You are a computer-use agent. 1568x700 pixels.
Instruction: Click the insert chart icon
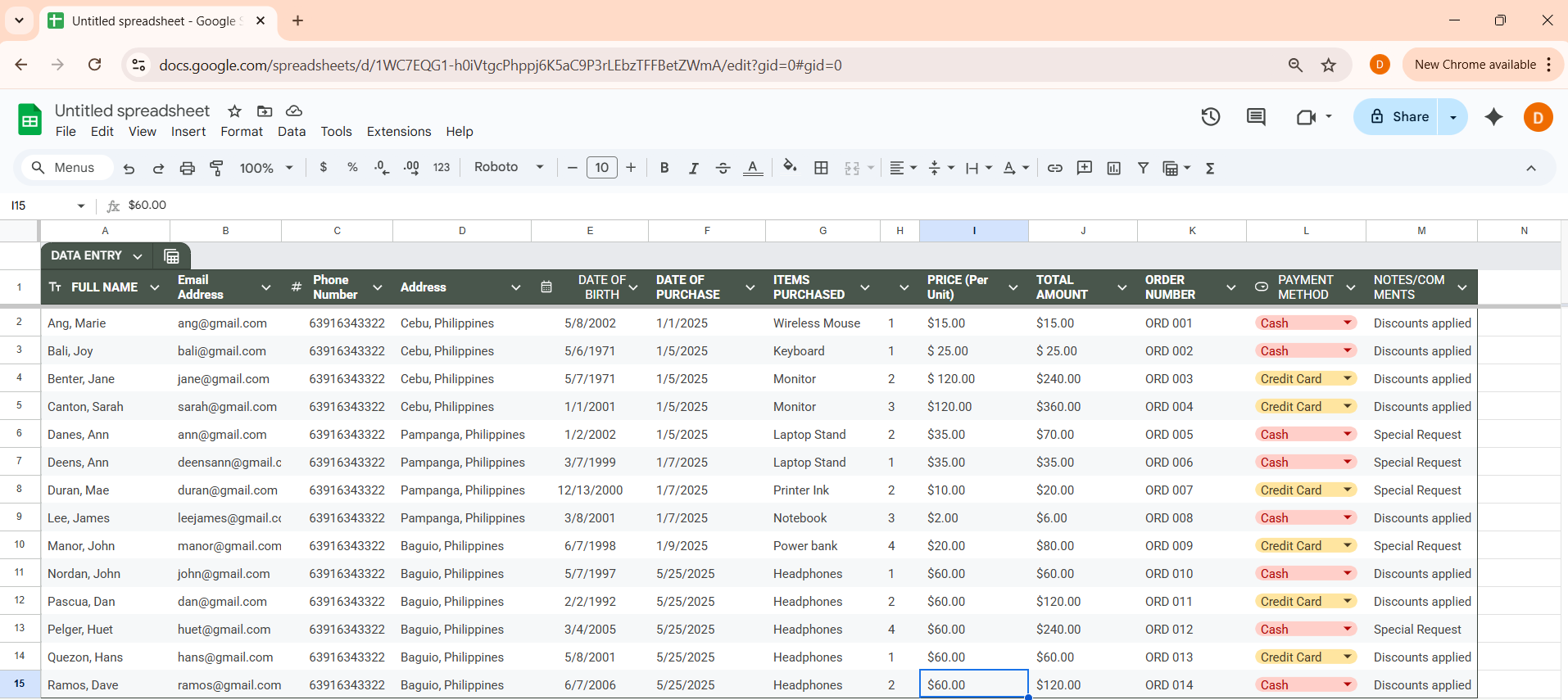pos(1113,168)
